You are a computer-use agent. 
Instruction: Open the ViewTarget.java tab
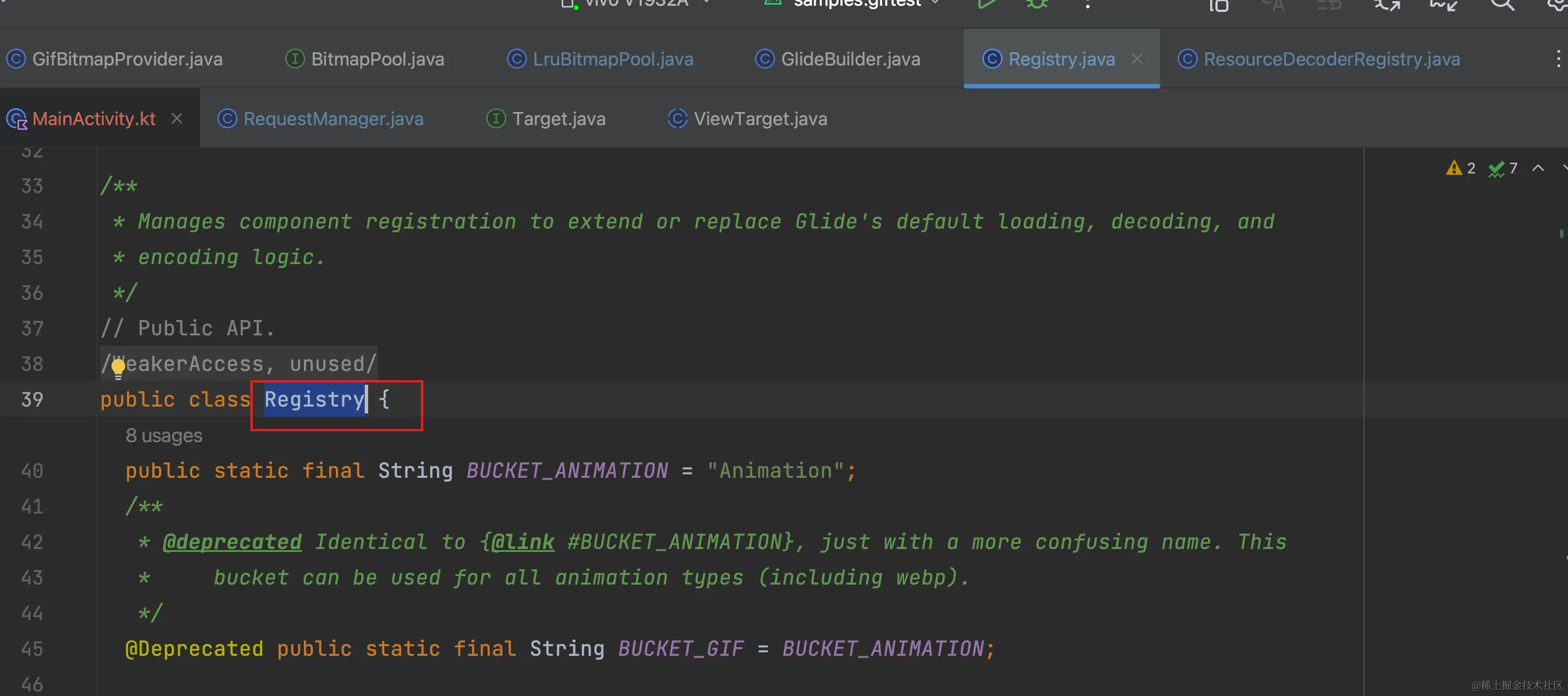(747, 119)
